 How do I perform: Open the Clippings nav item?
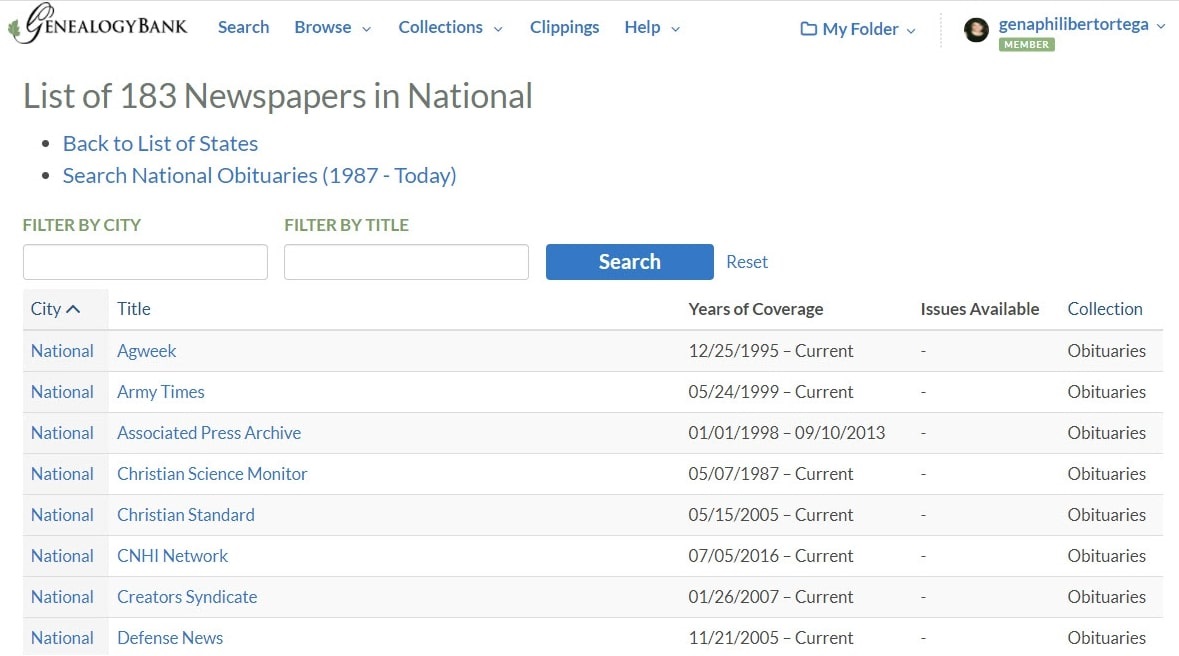565,27
